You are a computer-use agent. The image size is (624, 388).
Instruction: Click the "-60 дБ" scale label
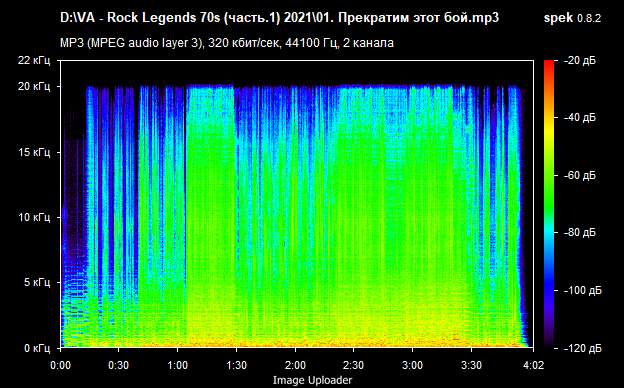click(579, 175)
